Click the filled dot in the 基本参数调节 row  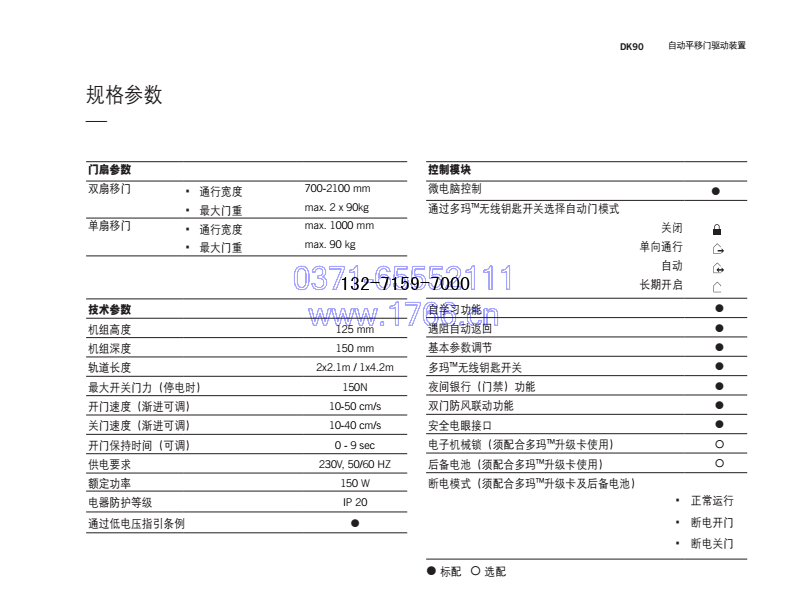(x=719, y=347)
